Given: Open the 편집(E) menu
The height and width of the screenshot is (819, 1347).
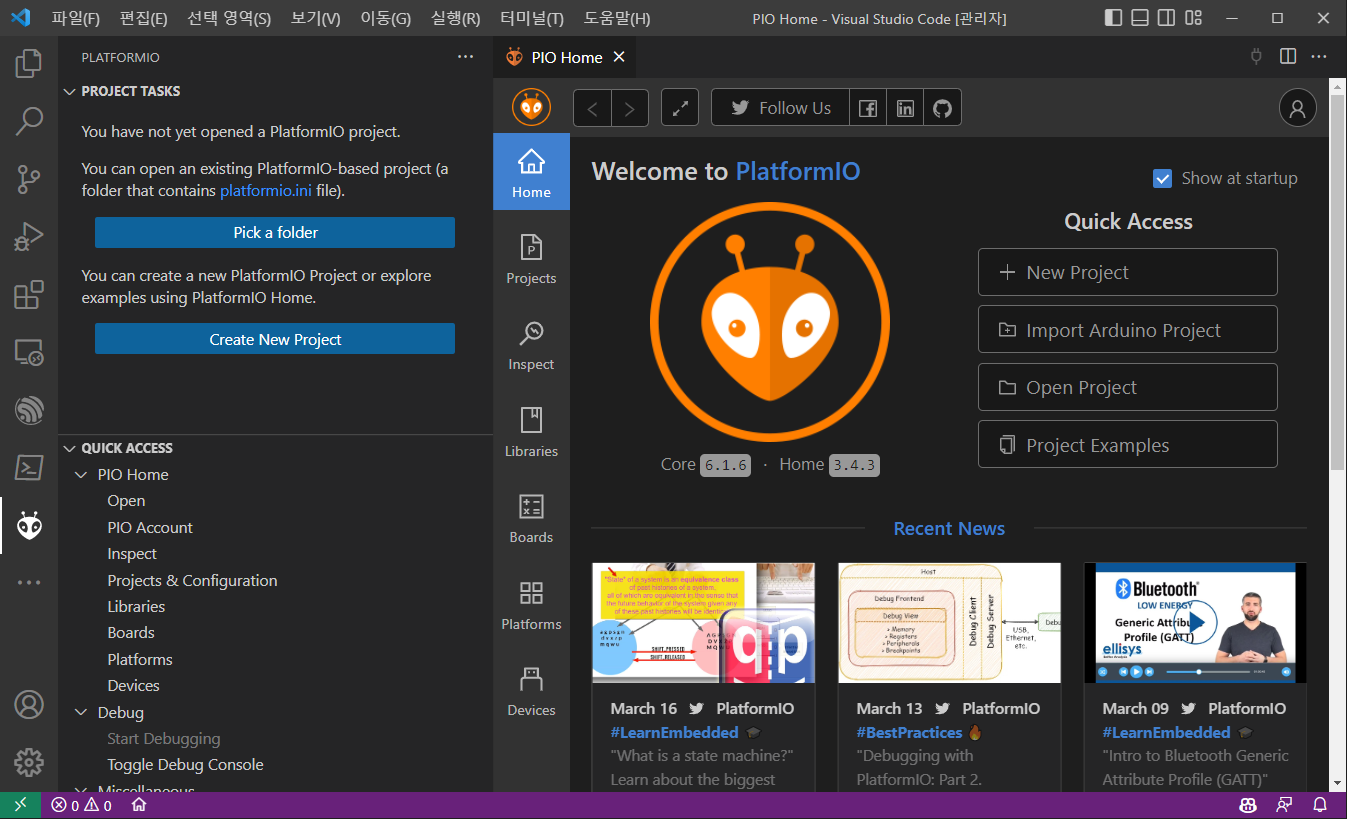Looking at the screenshot, I should 143,18.
